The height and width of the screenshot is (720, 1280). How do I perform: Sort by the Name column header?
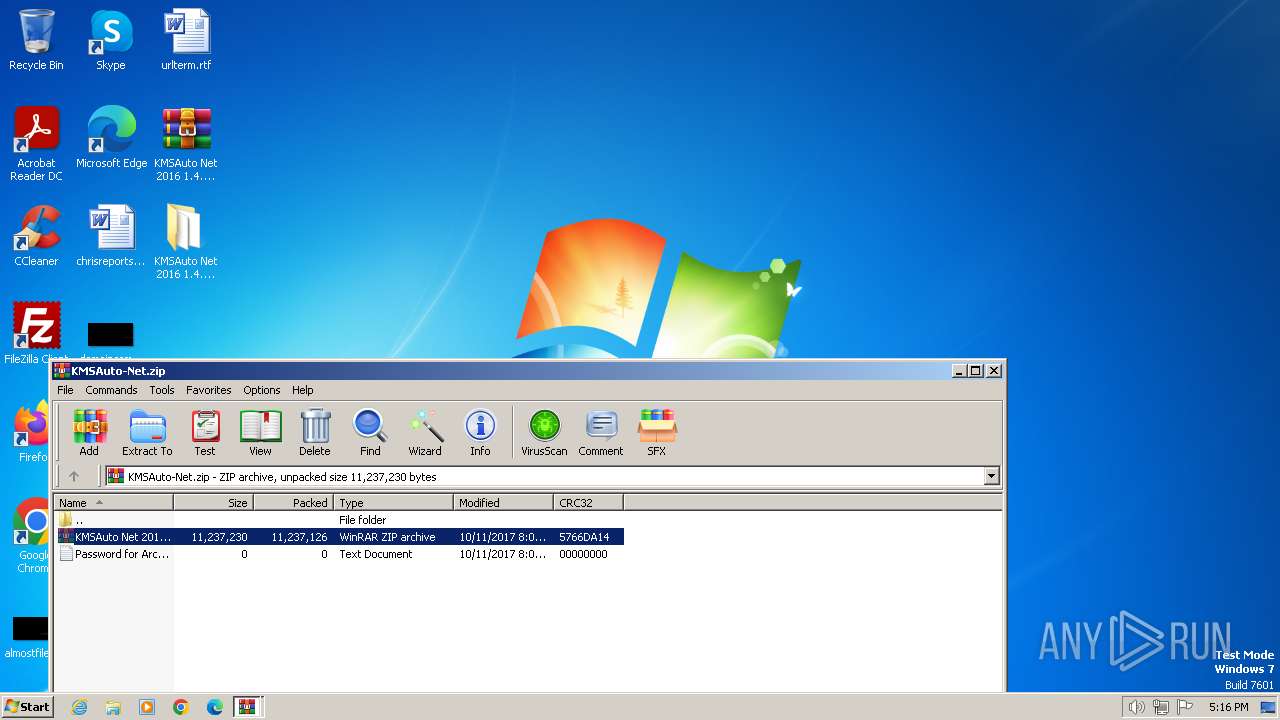pos(114,503)
